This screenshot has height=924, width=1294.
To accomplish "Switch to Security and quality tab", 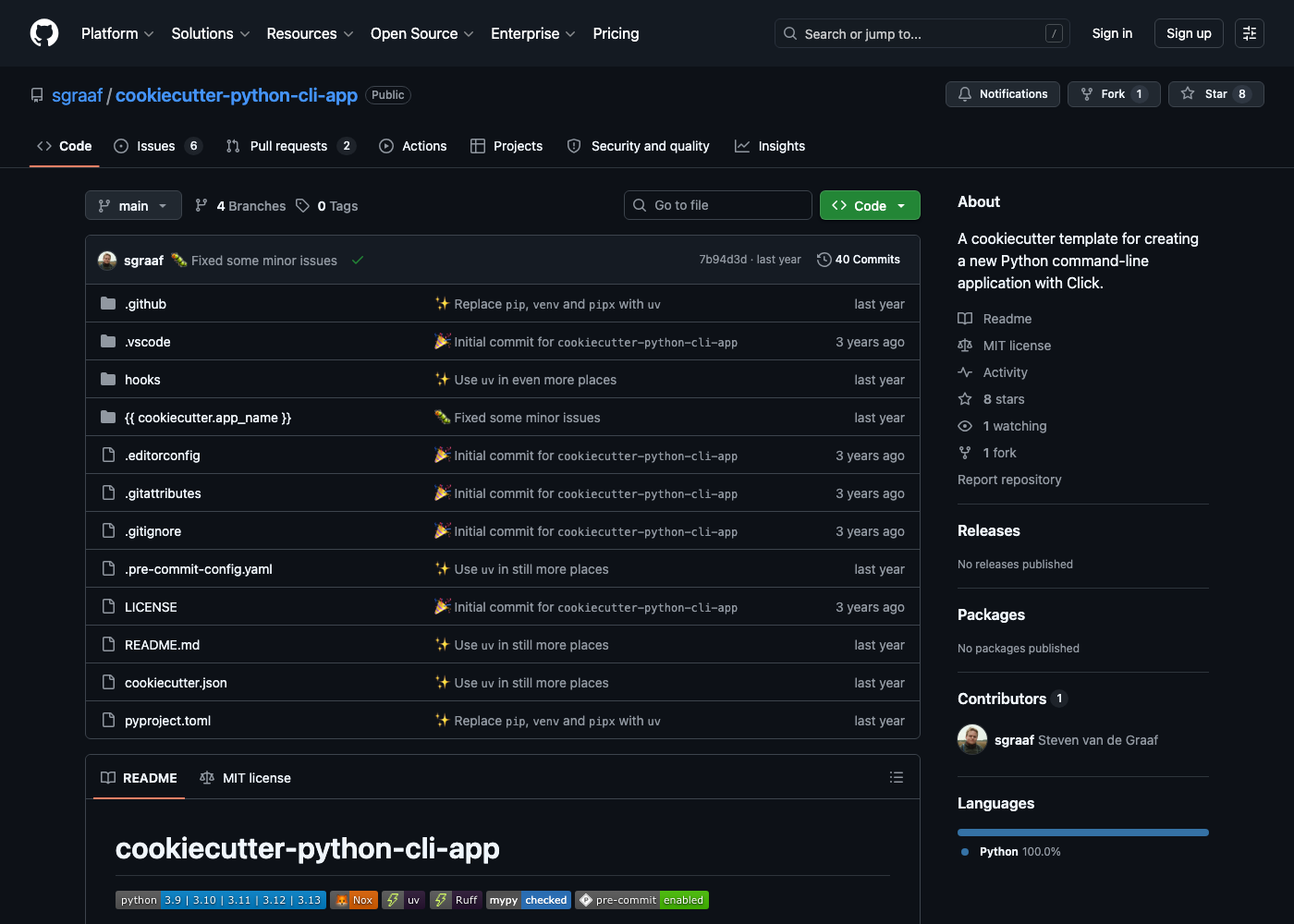I will (x=639, y=146).
